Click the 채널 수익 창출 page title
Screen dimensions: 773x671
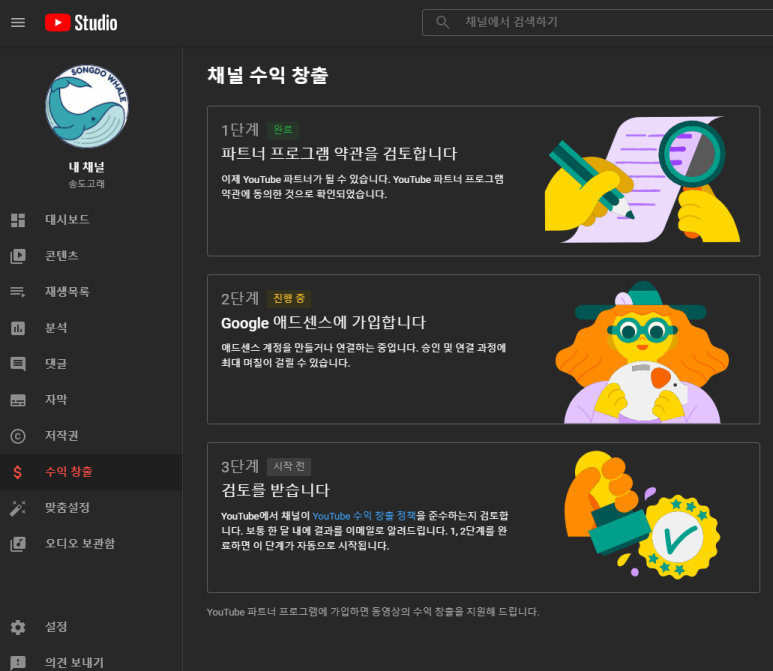coord(268,75)
